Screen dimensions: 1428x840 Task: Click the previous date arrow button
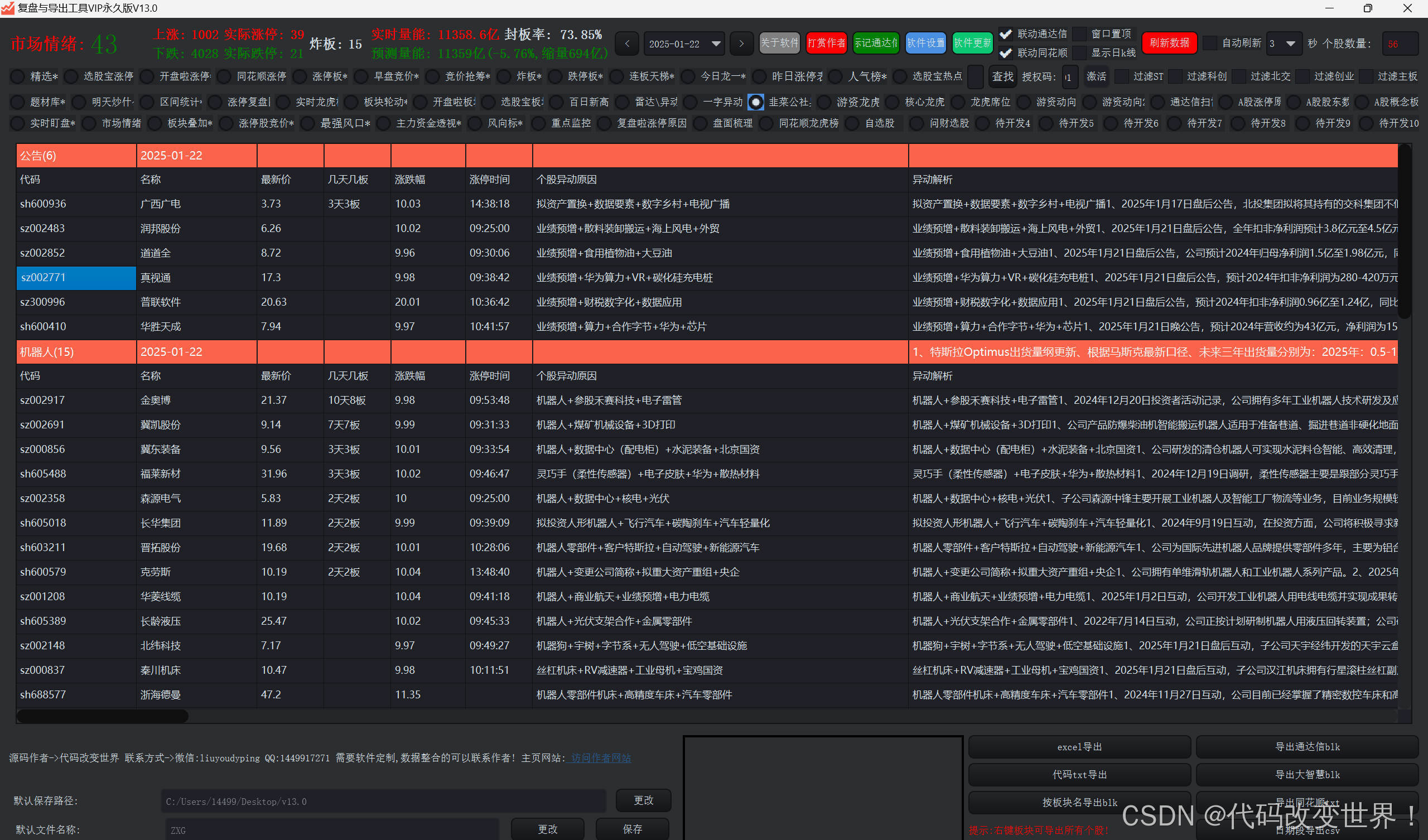627,44
